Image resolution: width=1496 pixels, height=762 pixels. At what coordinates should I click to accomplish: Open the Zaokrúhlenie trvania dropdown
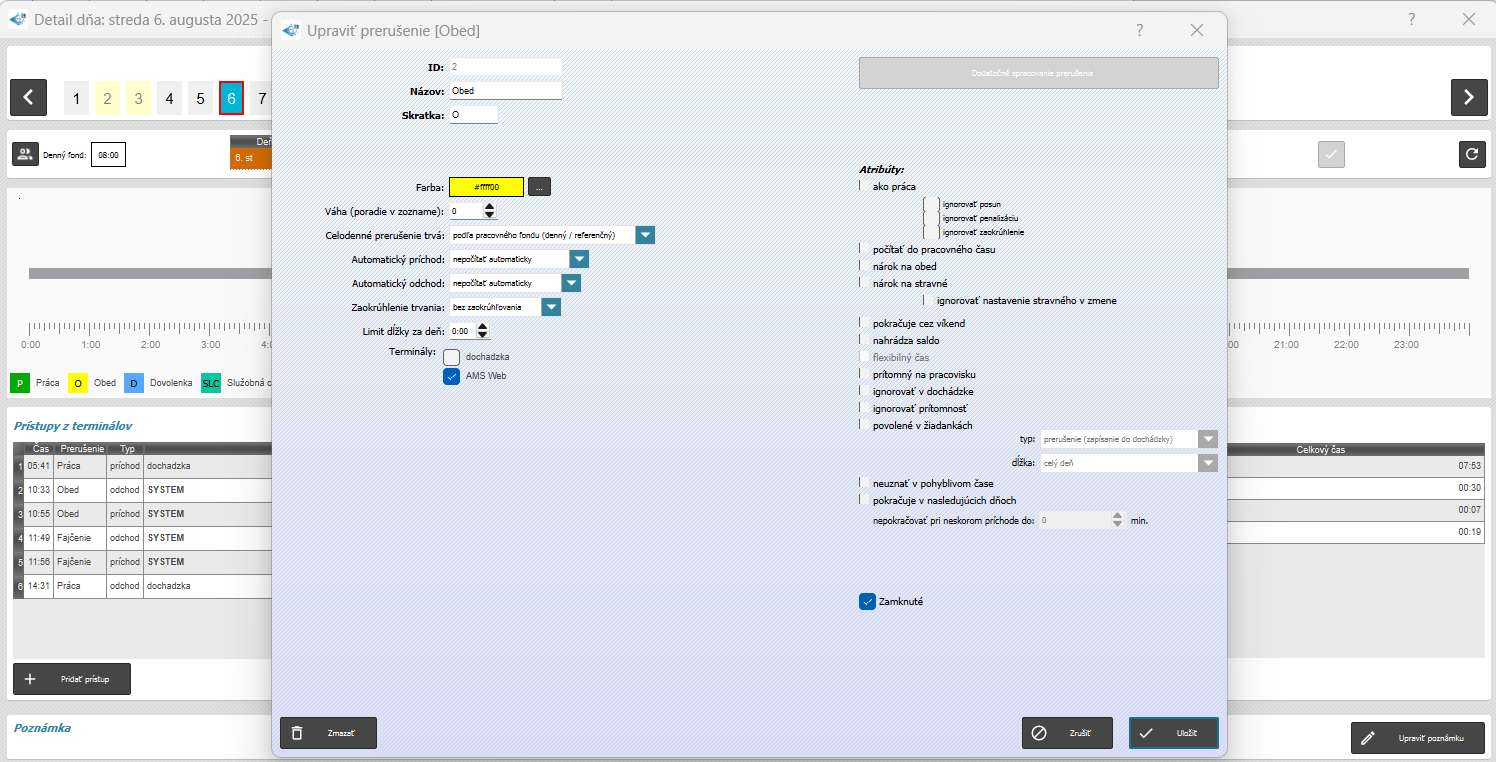tap(551, 307)
